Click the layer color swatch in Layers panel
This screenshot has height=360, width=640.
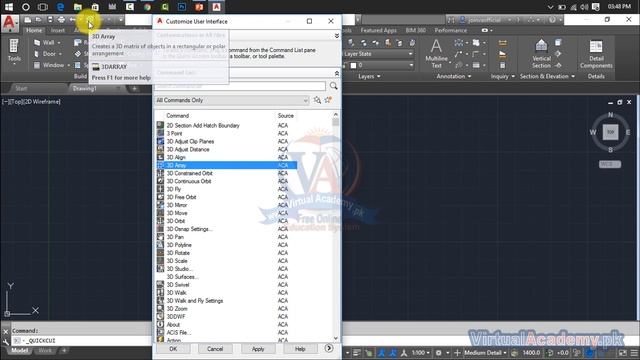pyautogui.click(x=353, y=65)
